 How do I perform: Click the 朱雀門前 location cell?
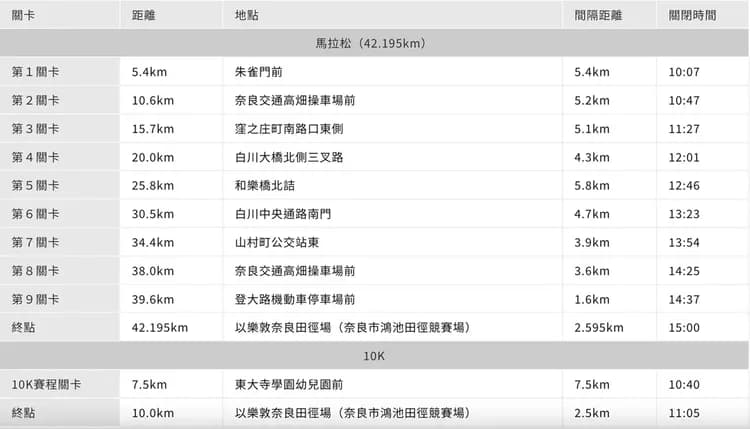(260, 72)
